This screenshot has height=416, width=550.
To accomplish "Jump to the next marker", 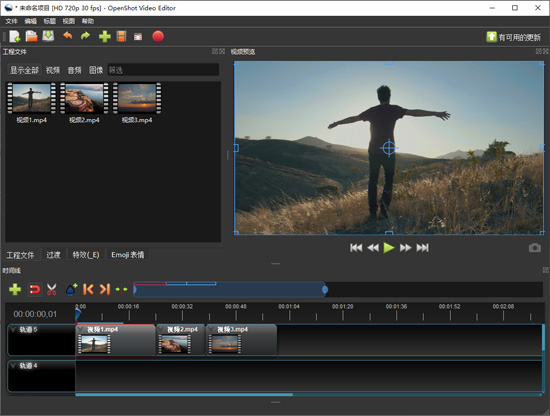I will point(105,289).
